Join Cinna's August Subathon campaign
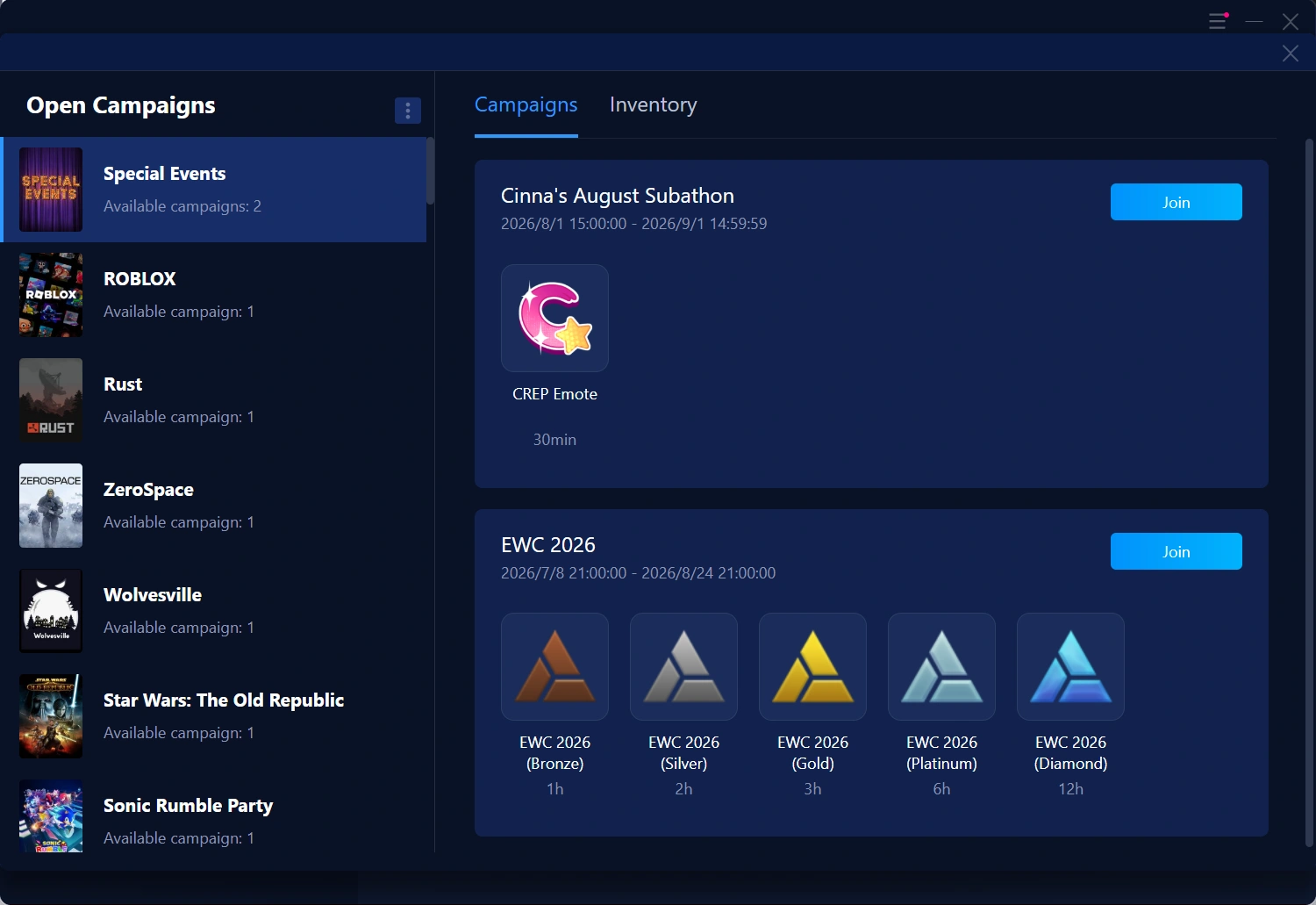Image resolution: width=1316 pixels, height=905 pixels. click(x=1177, y=202)
